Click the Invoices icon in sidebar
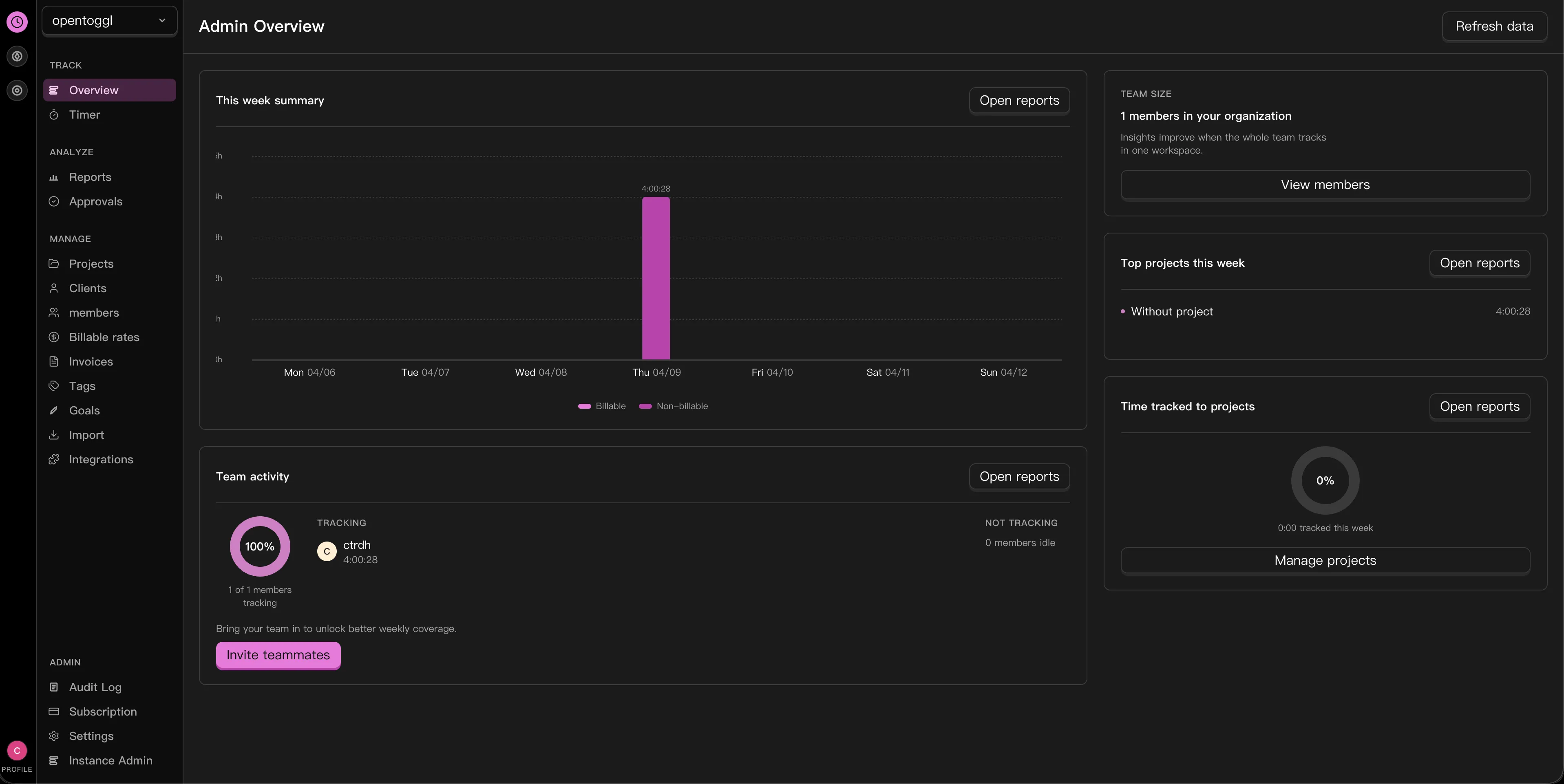Screen dimensions: 1564x784 (x=53, y=361)
